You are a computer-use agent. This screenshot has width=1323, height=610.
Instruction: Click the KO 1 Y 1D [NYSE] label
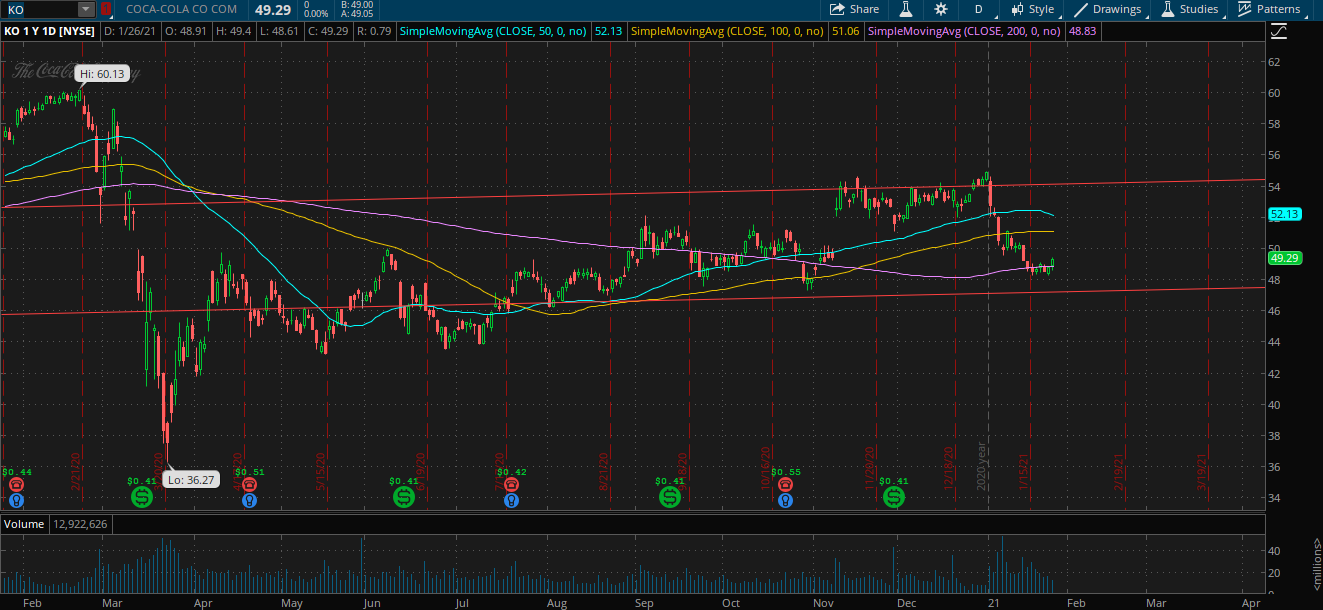point(49,32)
